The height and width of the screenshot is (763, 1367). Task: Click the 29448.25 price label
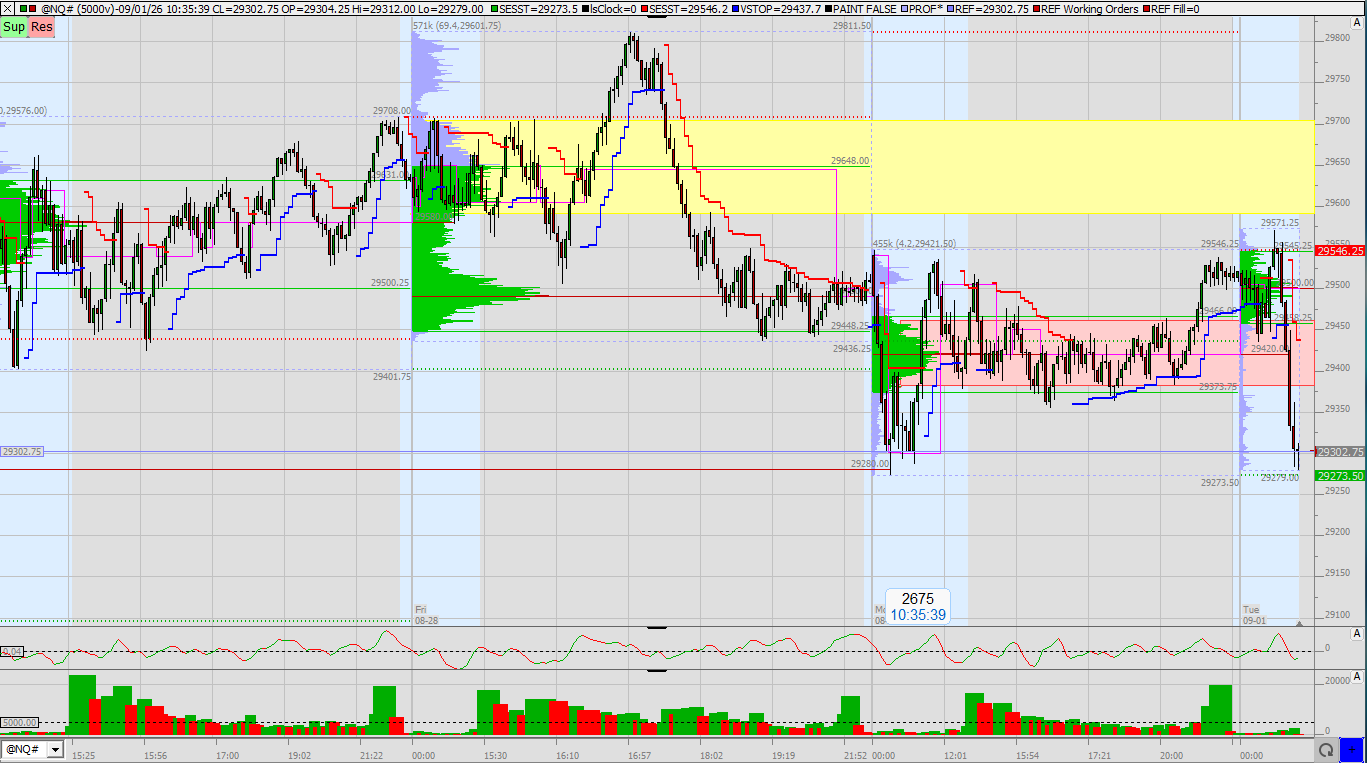click(850, 326)
